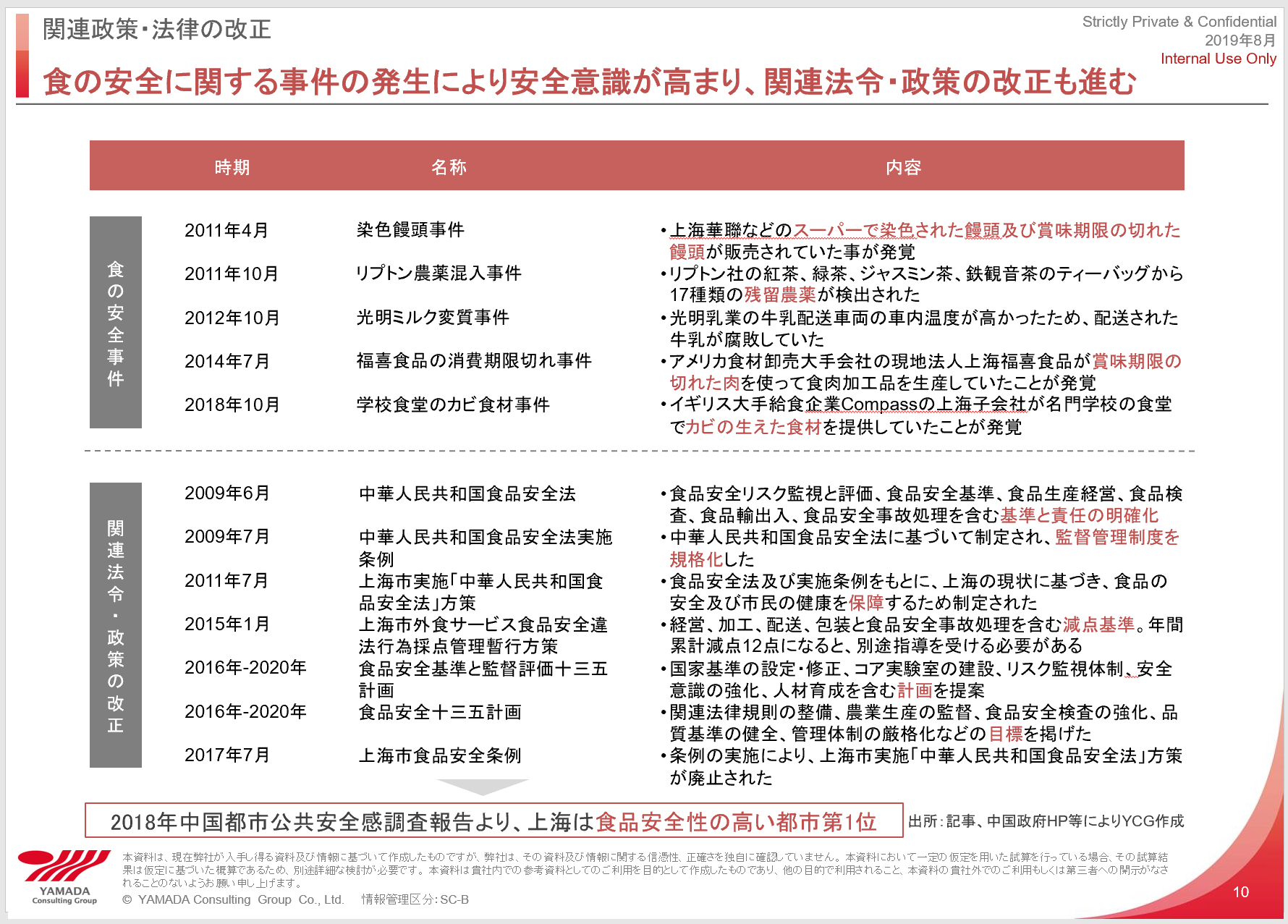Click the date 2018年10月
Image resolution: width=1288 pixels, height=924 pixels.
pyautogui.click(x=232, y=404)
